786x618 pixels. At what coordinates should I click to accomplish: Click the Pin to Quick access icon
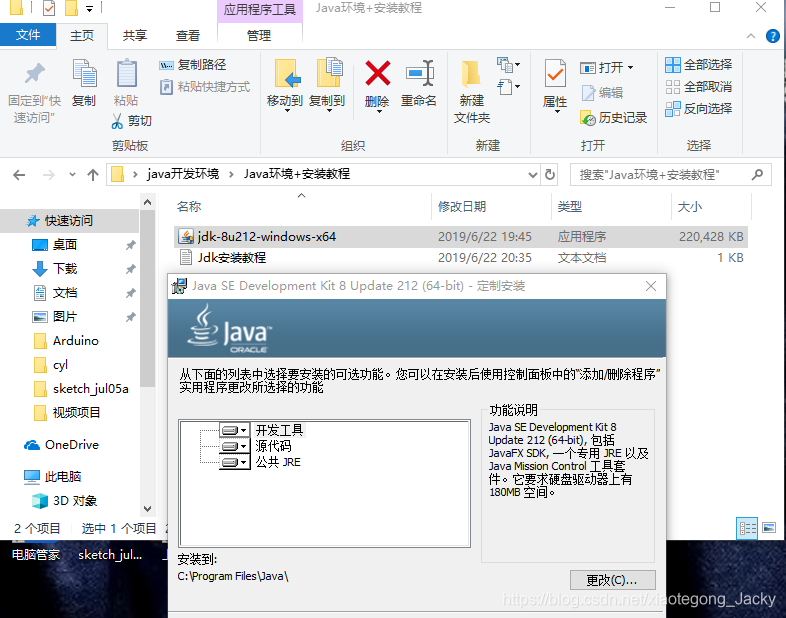click(x=35, y=74)
